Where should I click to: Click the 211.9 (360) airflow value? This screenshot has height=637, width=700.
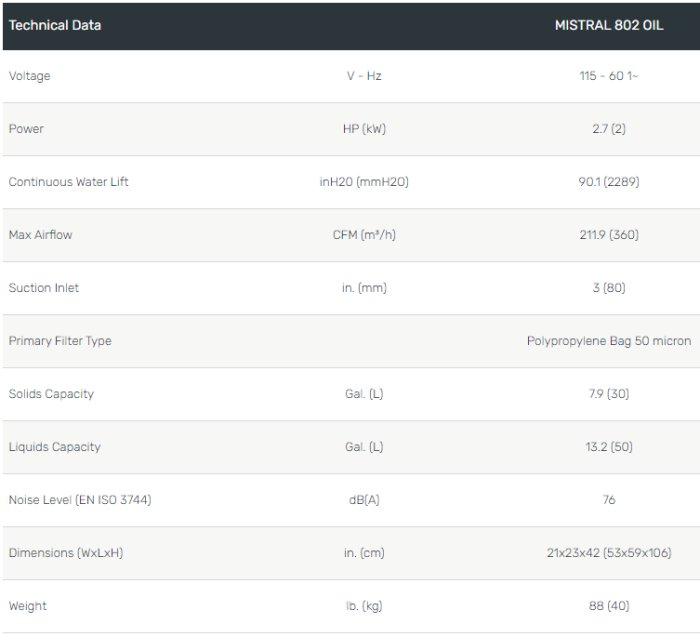coord(608,235)
